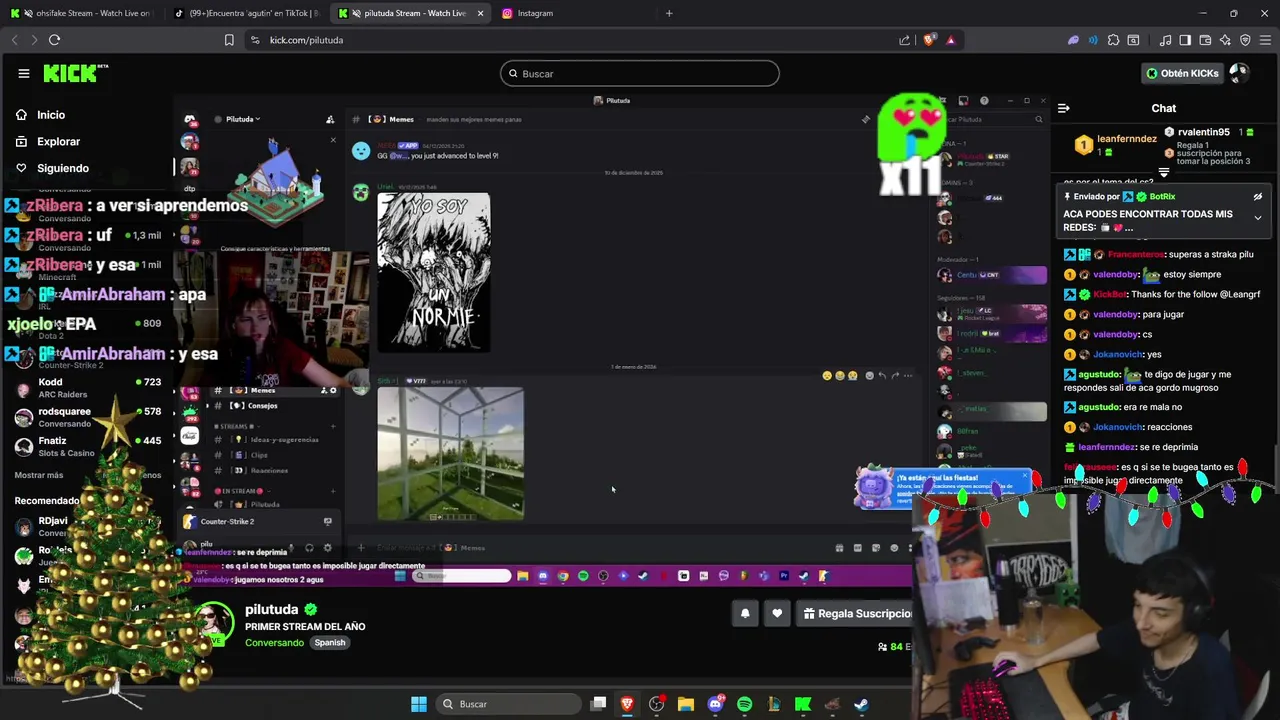Switch to the ohsifake Stream browser tab
This screenshot has width=1280, height=720.
pyautogui.click(x=80, y=13)
